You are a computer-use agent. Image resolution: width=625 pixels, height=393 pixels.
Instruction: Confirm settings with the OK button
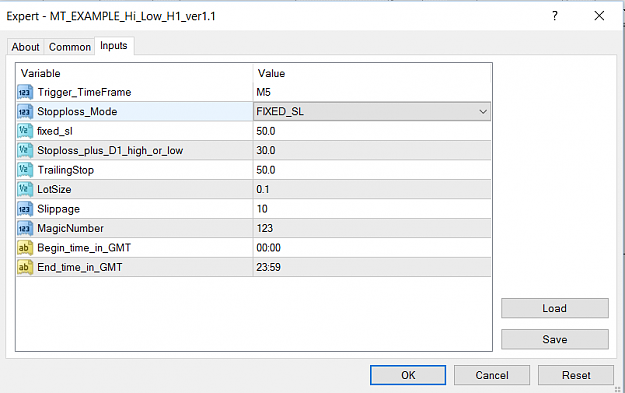point(408,375)
